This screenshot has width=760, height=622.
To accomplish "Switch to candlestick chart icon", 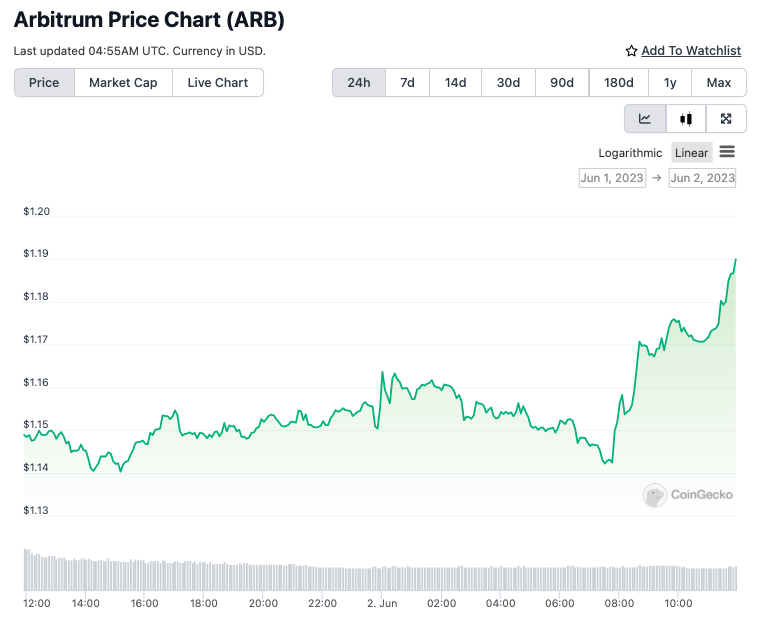I will point(686,119).
